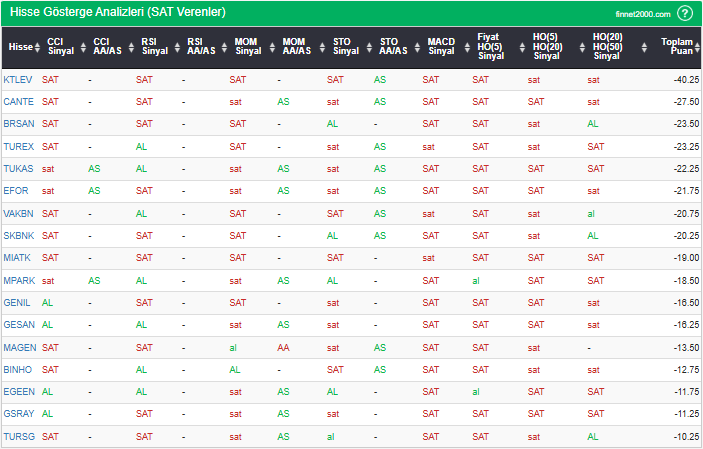This screenshot has width=703, height=449.
Task: Open the help question mark icon
Action: (x=685, y=13)
